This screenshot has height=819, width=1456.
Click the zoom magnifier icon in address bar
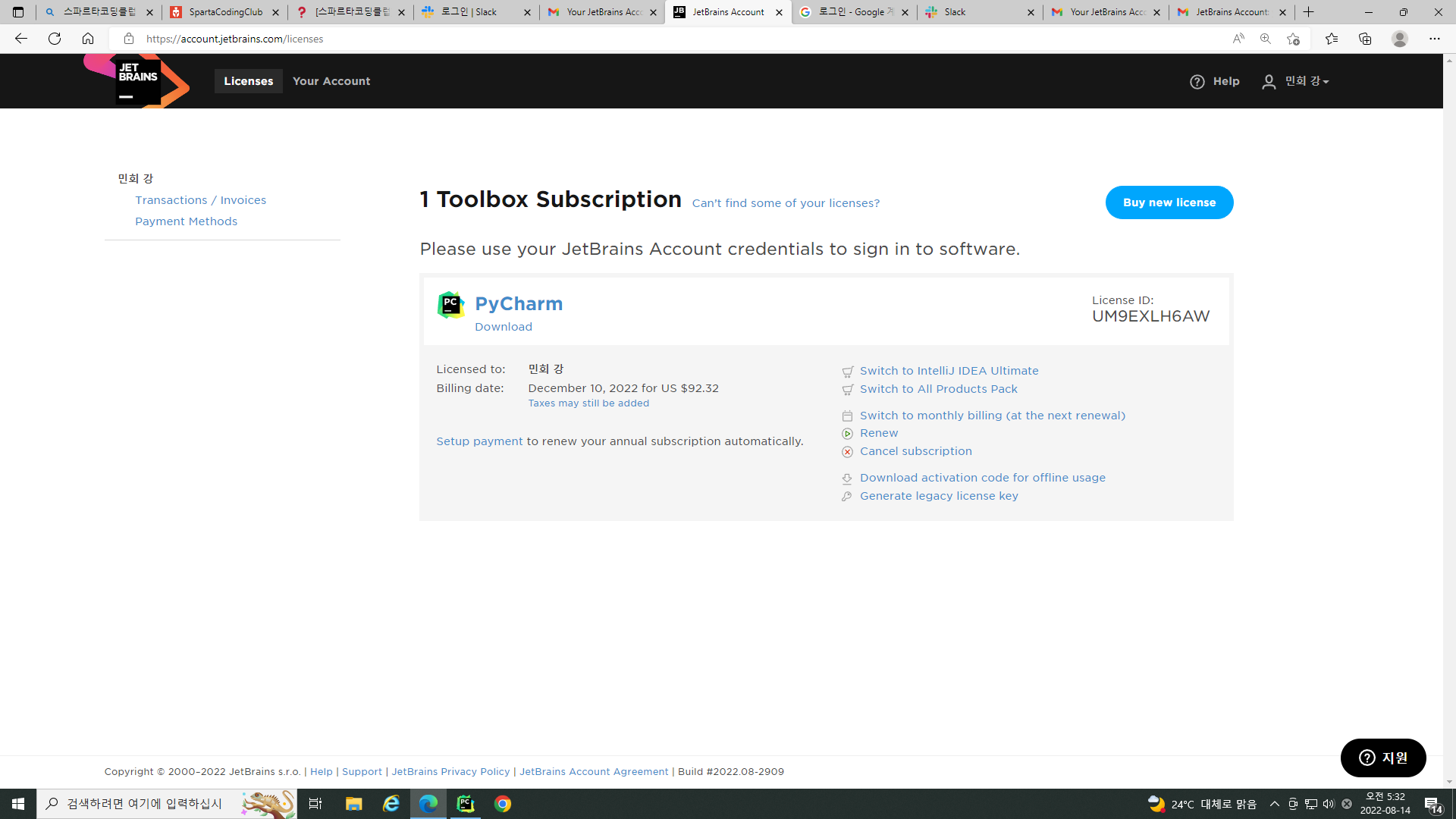click(1266, 39)
